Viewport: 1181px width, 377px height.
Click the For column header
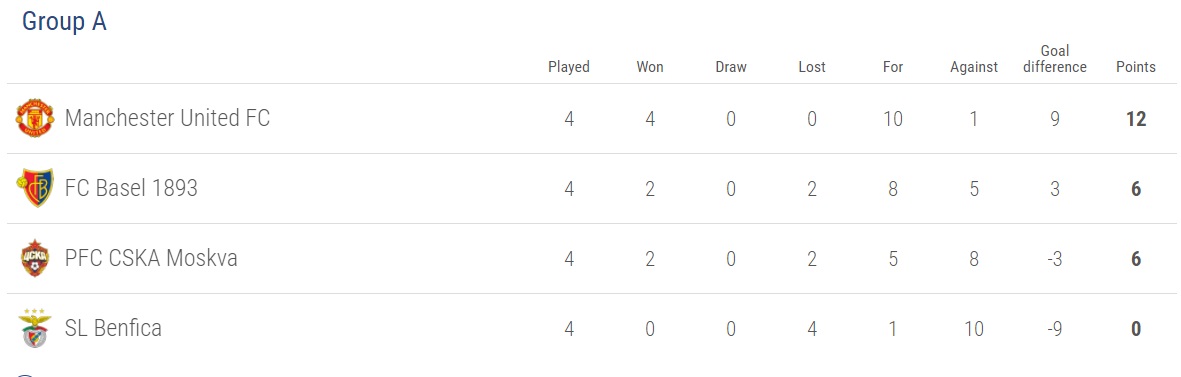tap(893, 67)
